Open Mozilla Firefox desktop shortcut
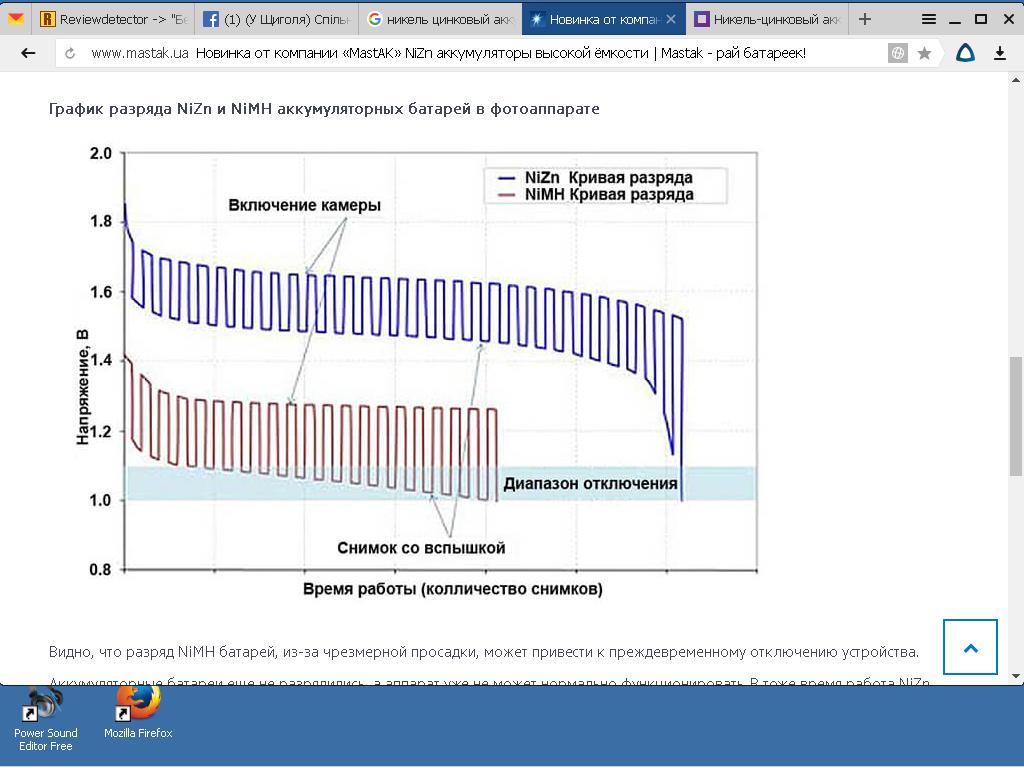The height and width of the screenshot is (768, 1024). (138, 712)
